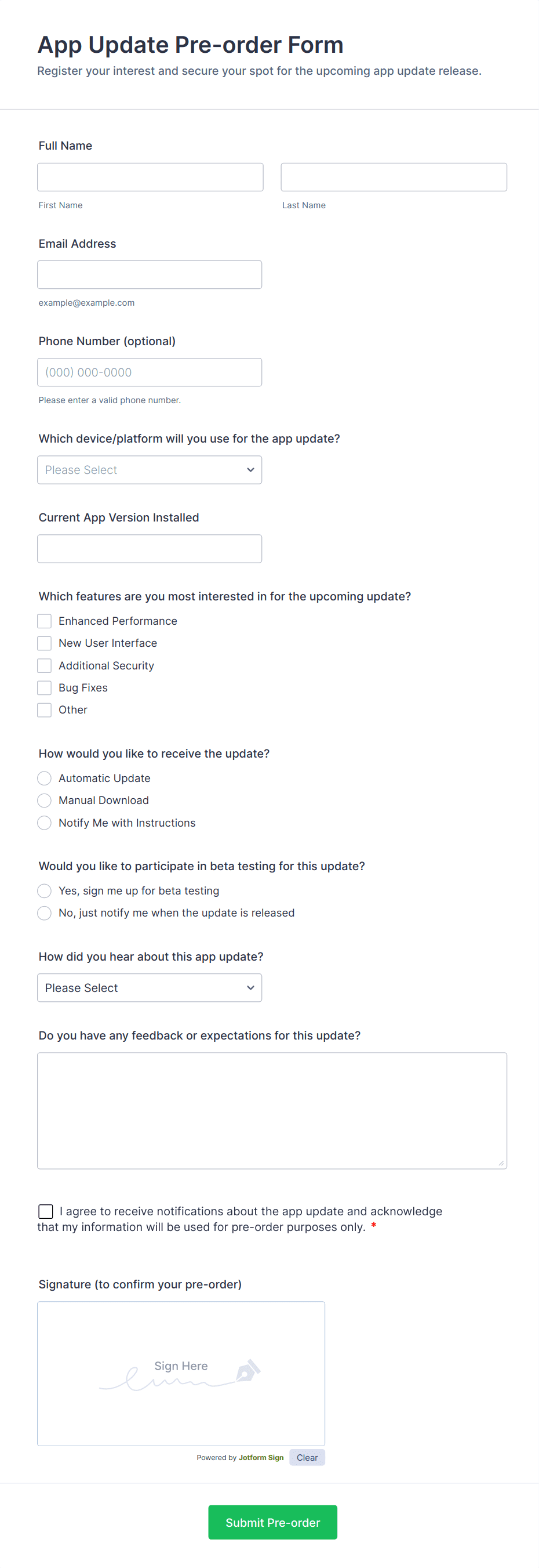
Task: Open the 'How did you hear' dropdown
Action: (149, 987)
